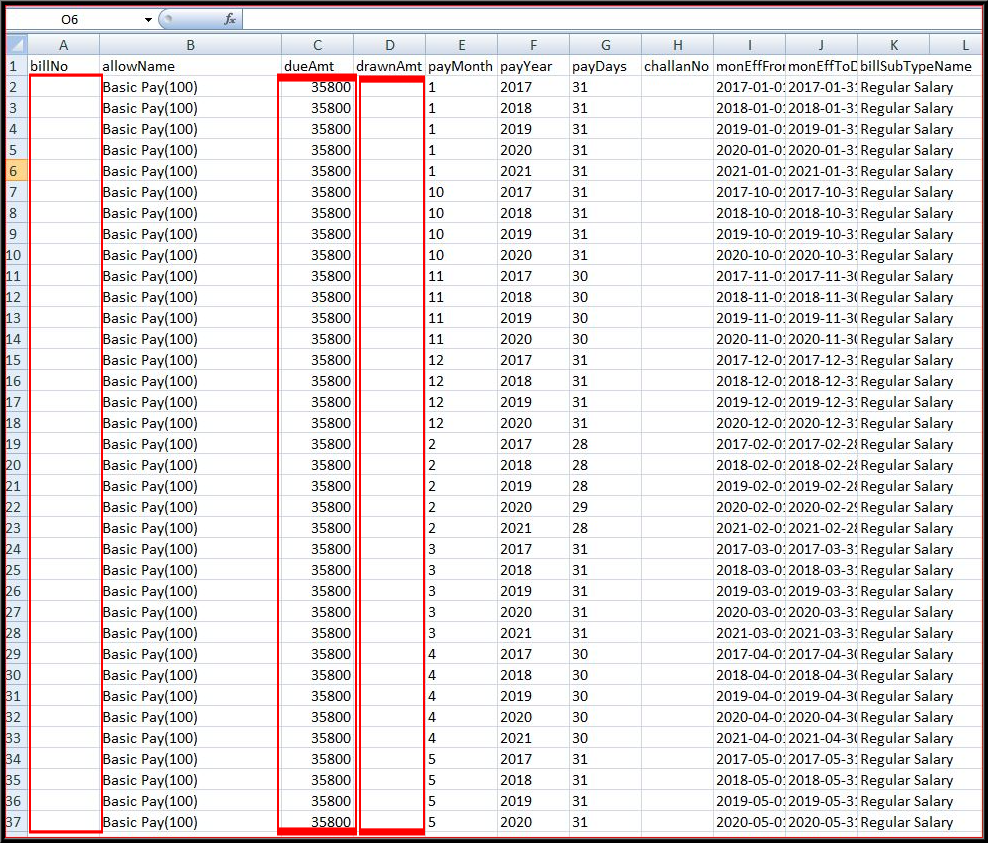Click inside the formula bar
Screen dimensions: 988x843
pos(611,20)
